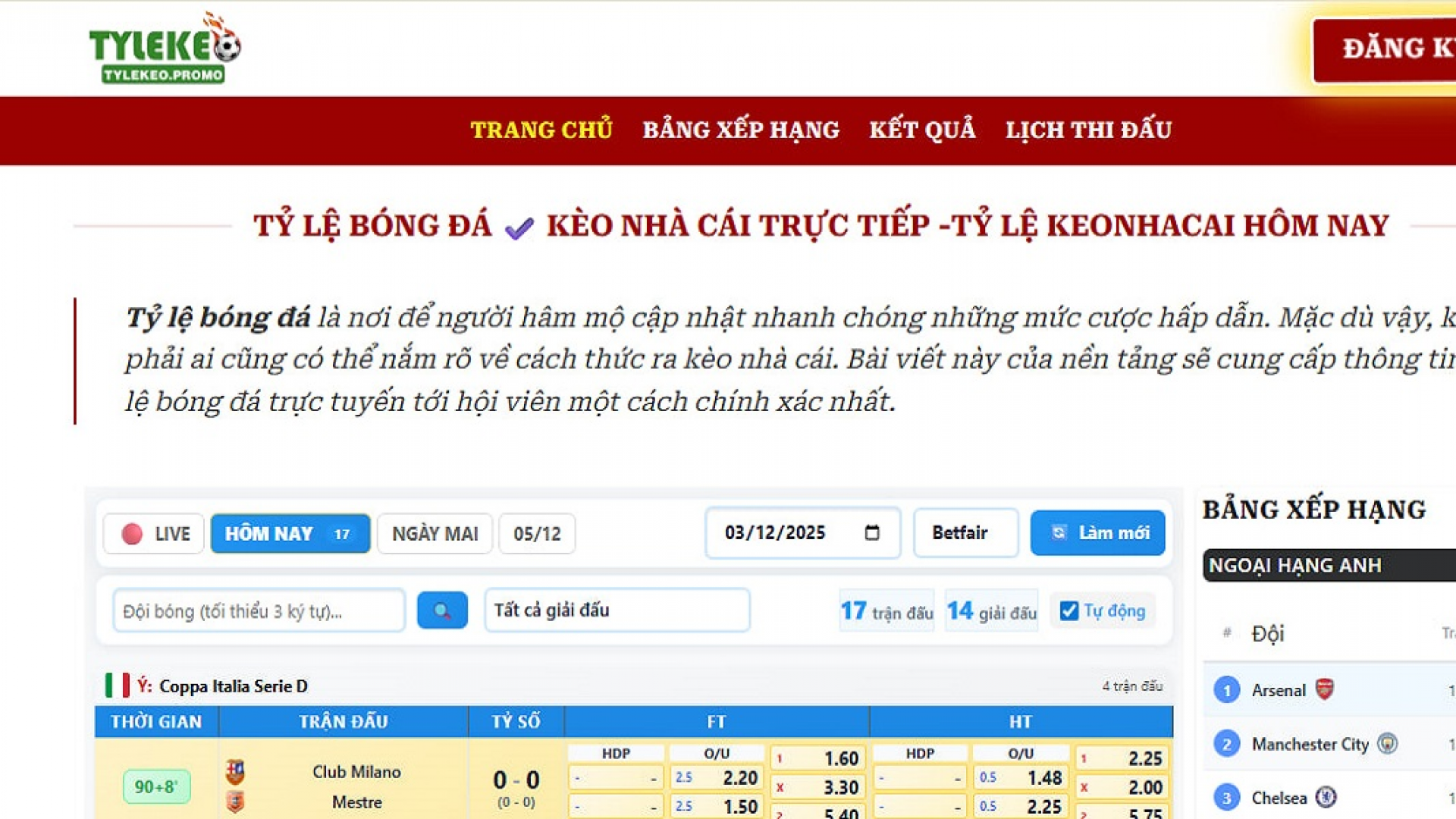Click the Chelsea club crest icon

(1326, 797)
